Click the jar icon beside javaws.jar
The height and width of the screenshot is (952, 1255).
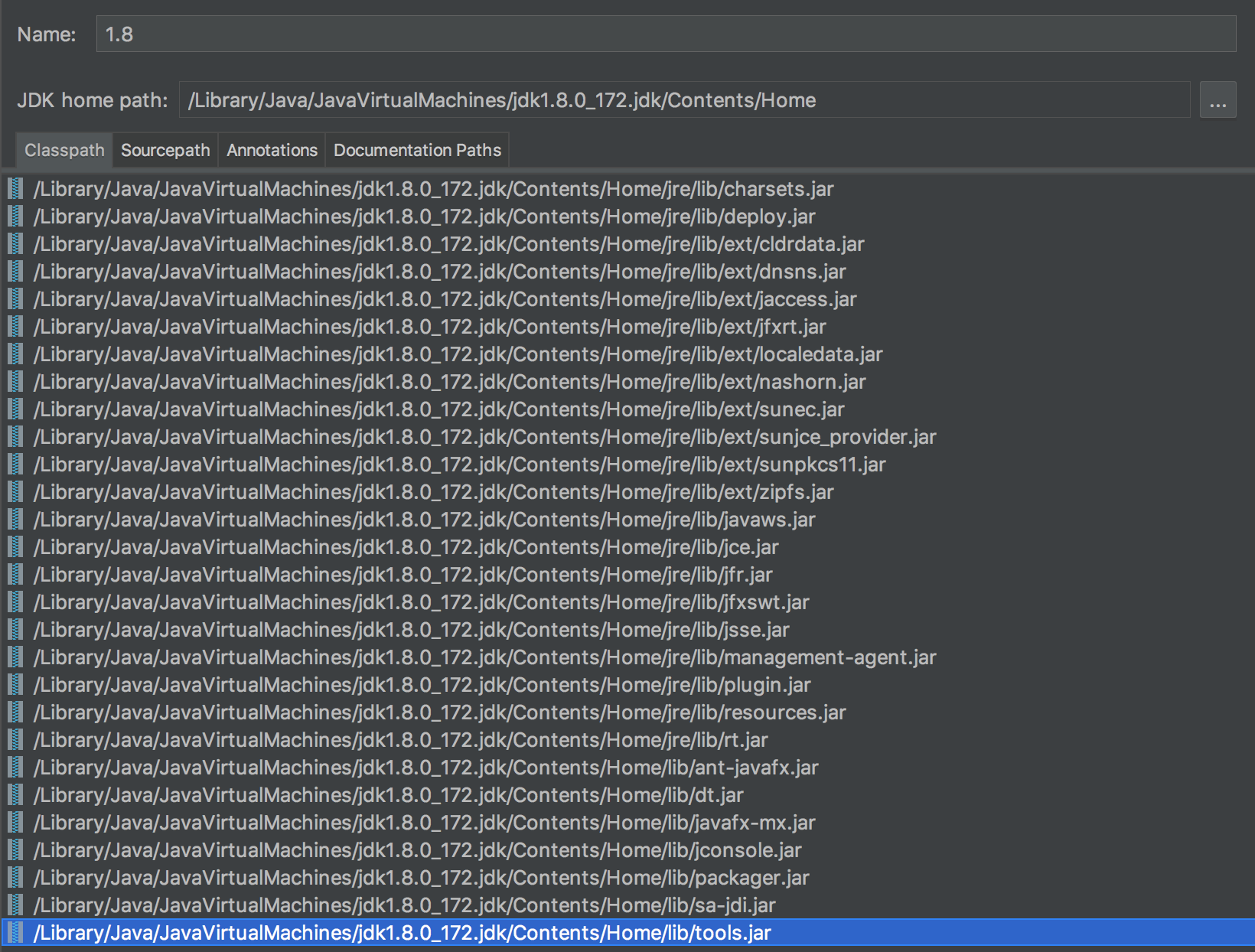pyautogui.click(x=15, y=519)
